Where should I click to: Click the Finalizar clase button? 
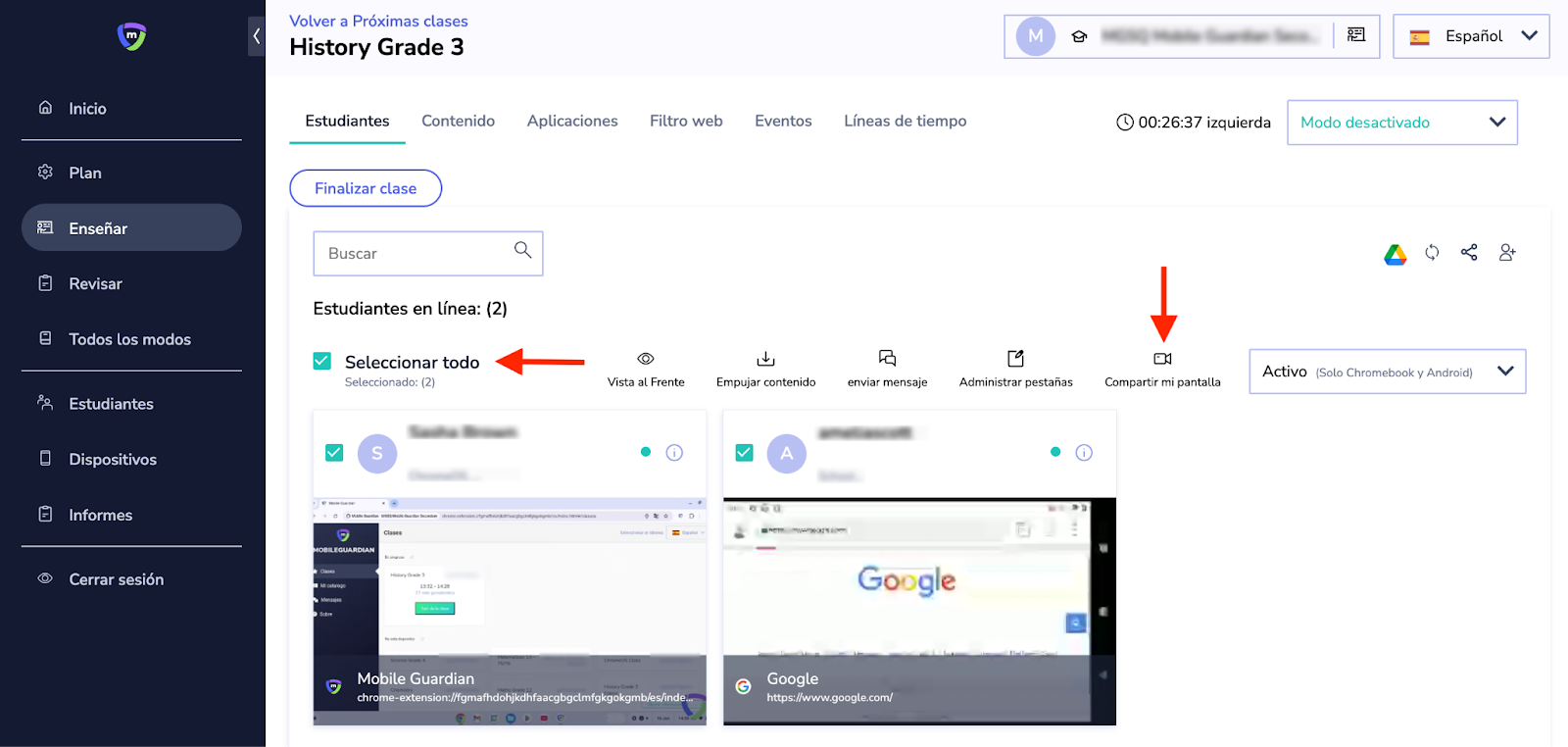point(366,188)
